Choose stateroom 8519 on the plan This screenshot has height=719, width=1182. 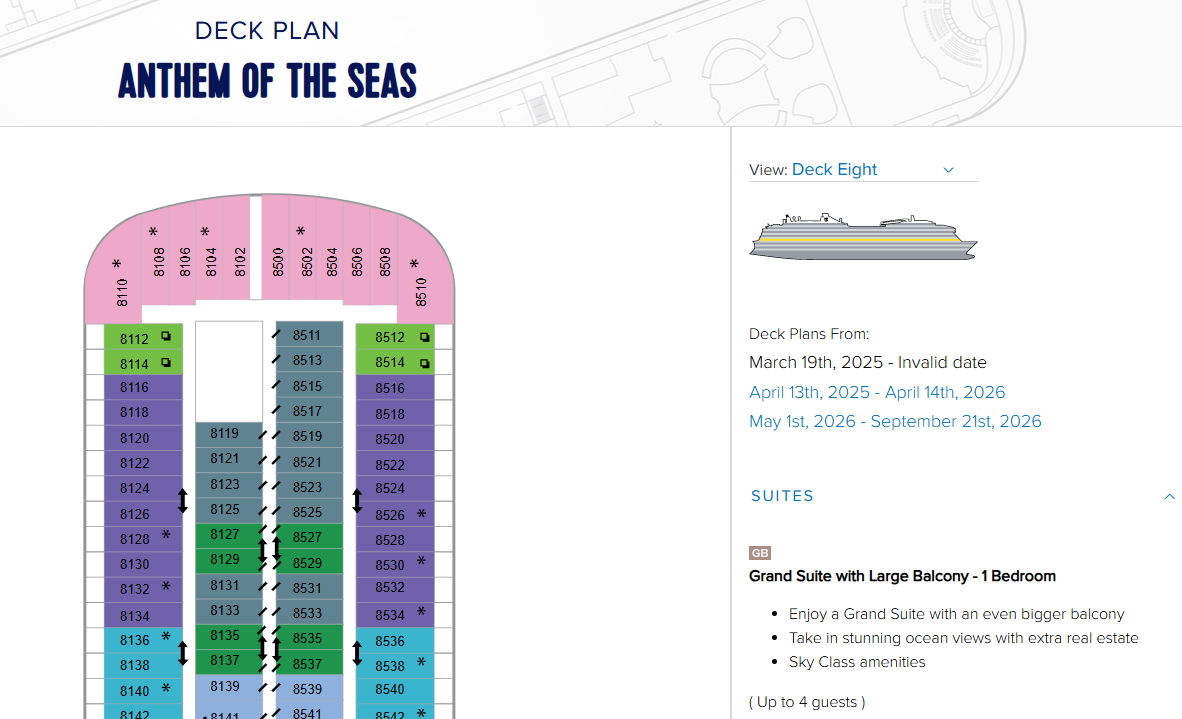pos(309,436)
